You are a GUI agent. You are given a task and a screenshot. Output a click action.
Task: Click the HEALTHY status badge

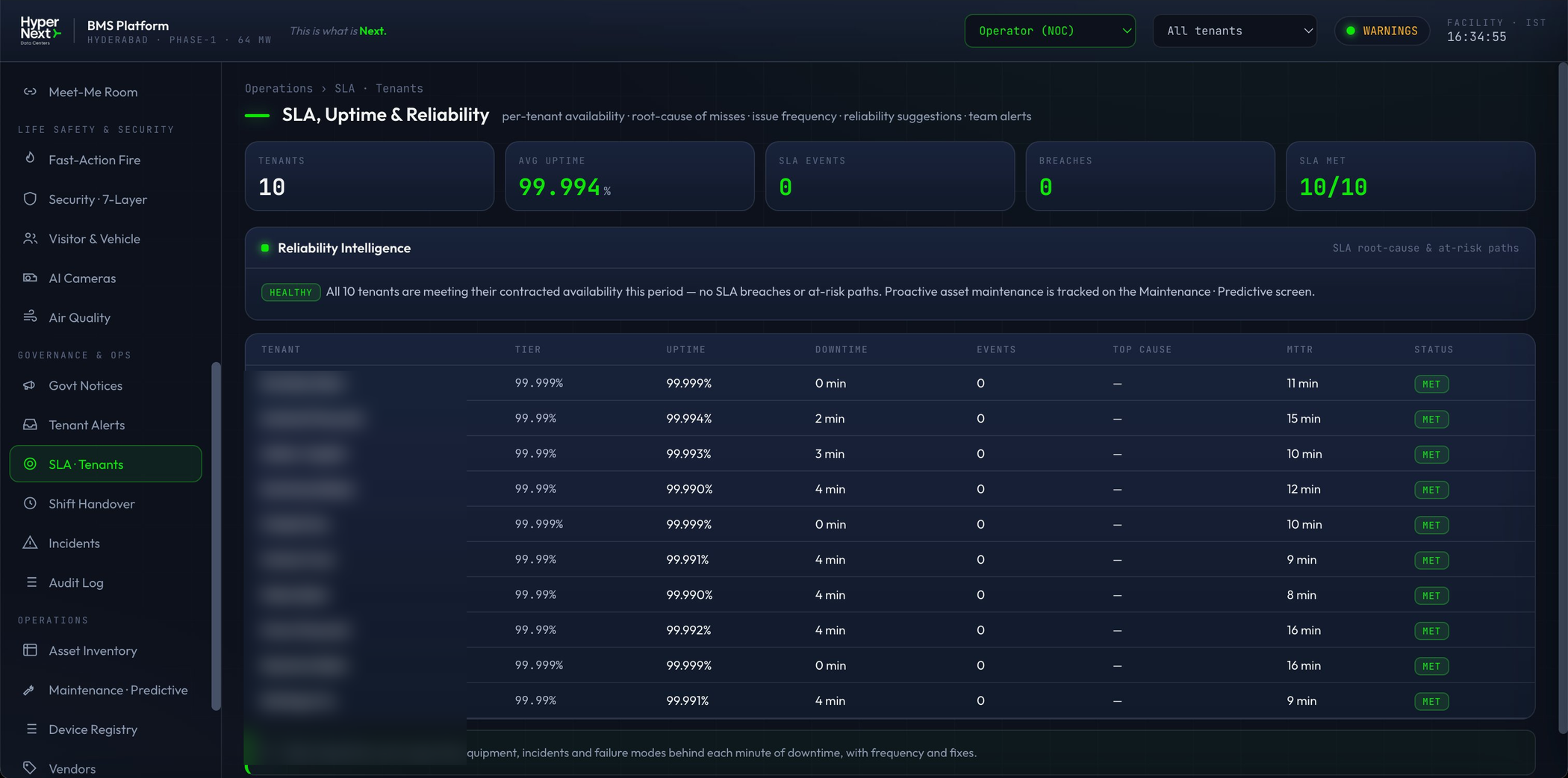[290, 292]
